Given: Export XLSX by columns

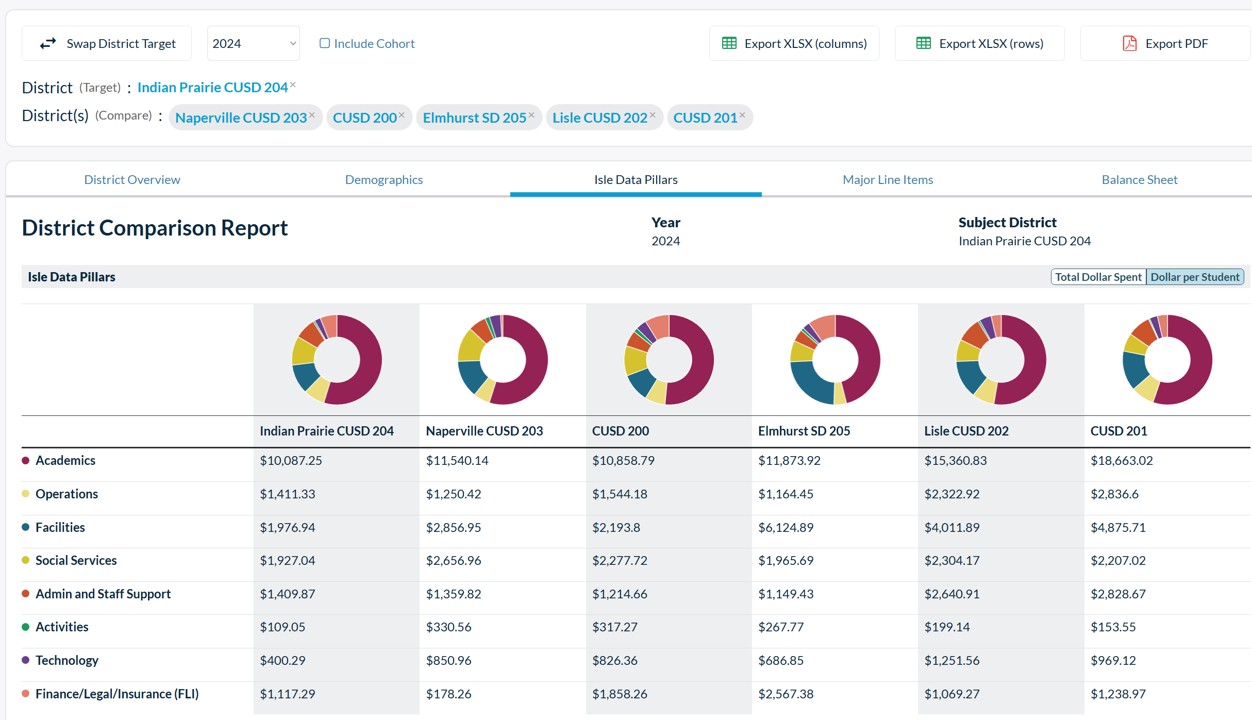Looking at the screenshot, I should click(794, 43).
